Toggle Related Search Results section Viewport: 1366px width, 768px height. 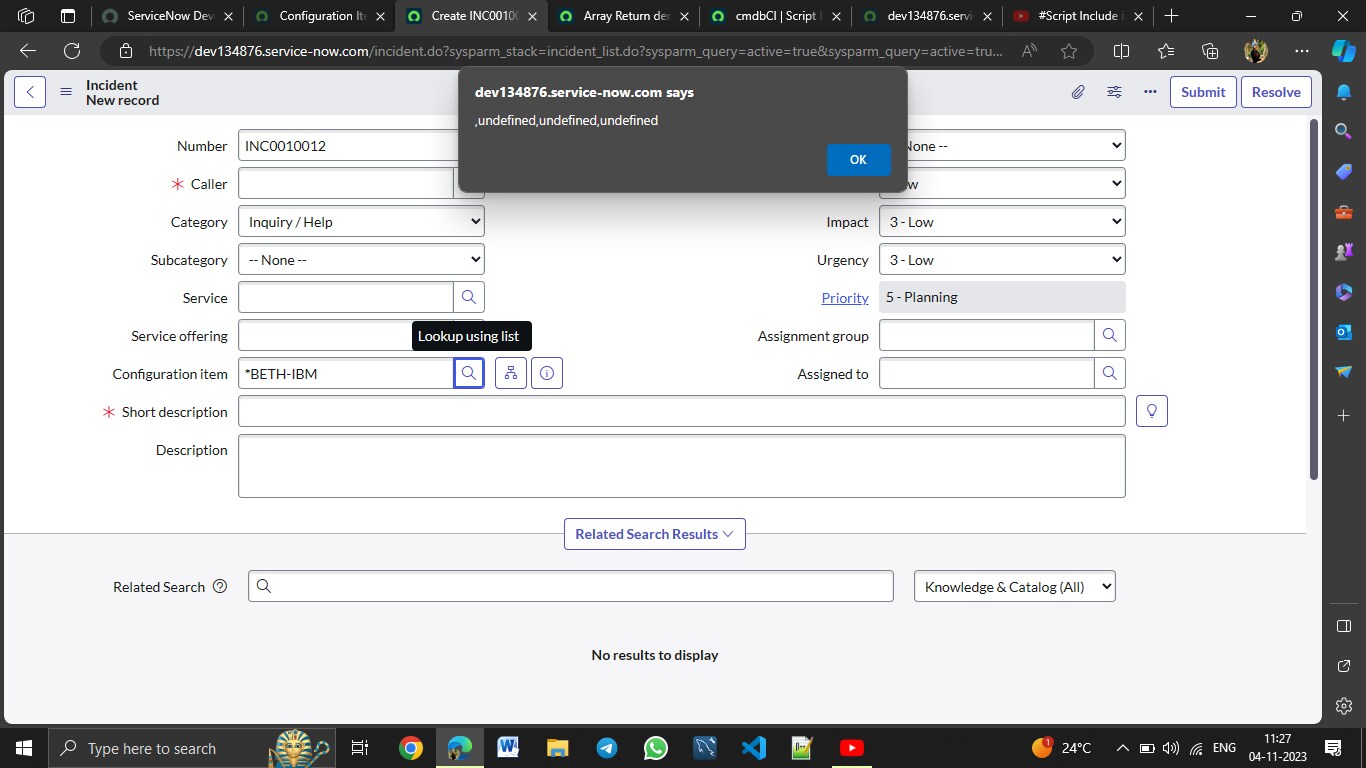(654, 534)
